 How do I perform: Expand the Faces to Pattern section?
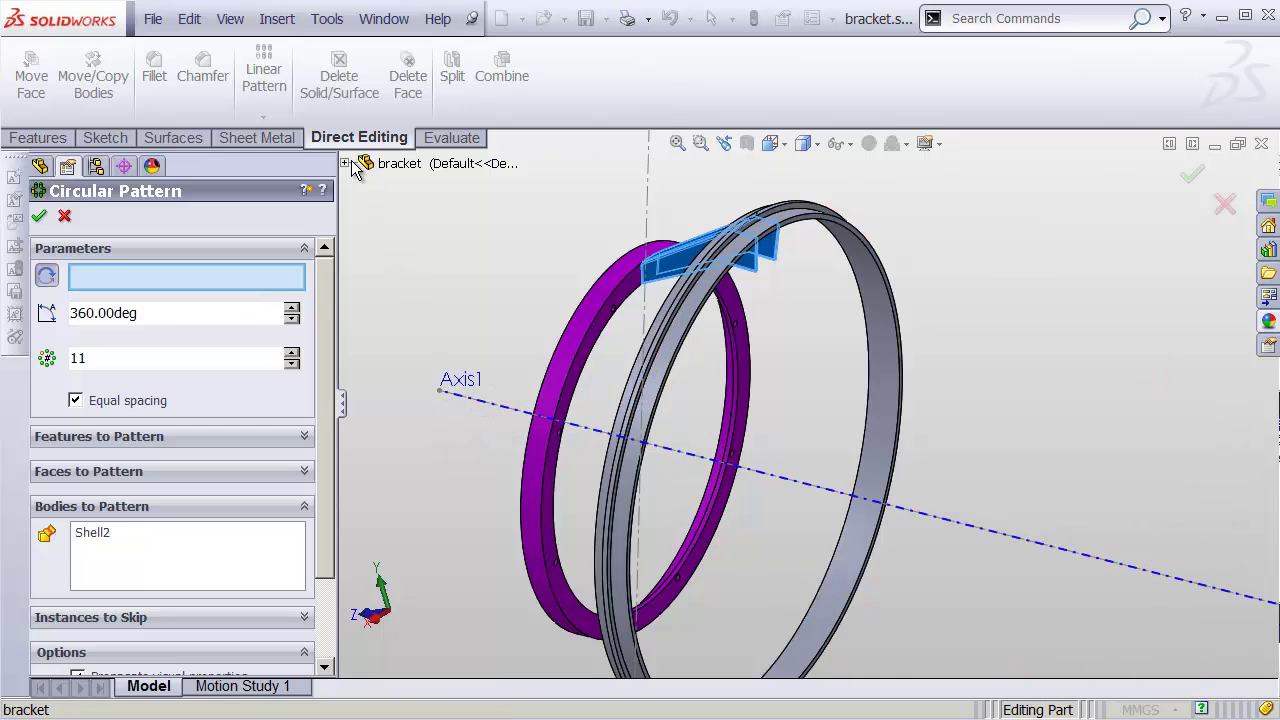304,471
